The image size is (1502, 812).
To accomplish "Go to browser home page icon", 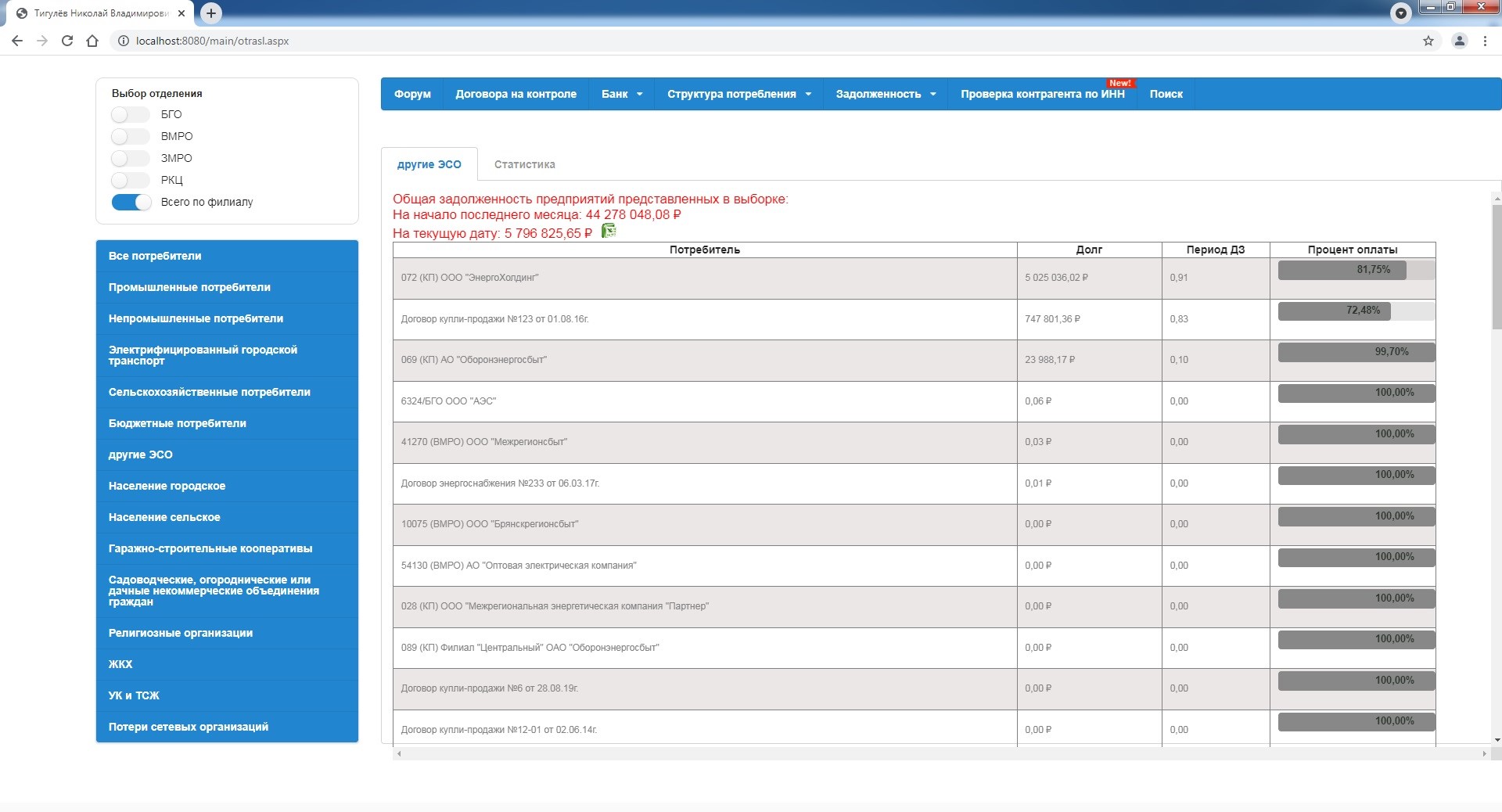I will tap(92, 41).
